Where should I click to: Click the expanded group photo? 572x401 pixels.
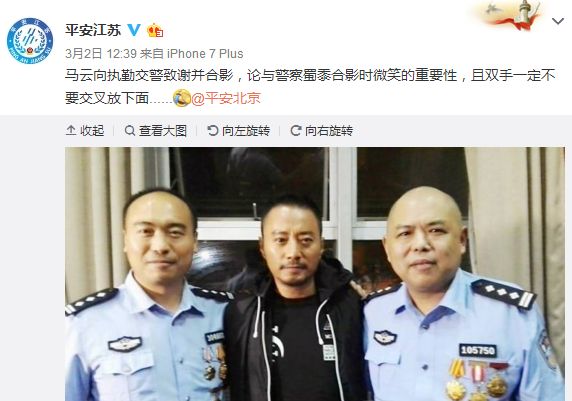pyautogui.click(x=315, y=274)
